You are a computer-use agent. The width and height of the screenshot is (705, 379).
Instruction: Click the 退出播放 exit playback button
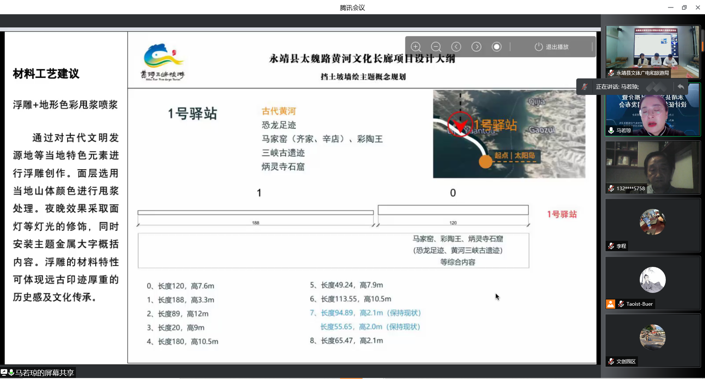click(x=552, y=47)
